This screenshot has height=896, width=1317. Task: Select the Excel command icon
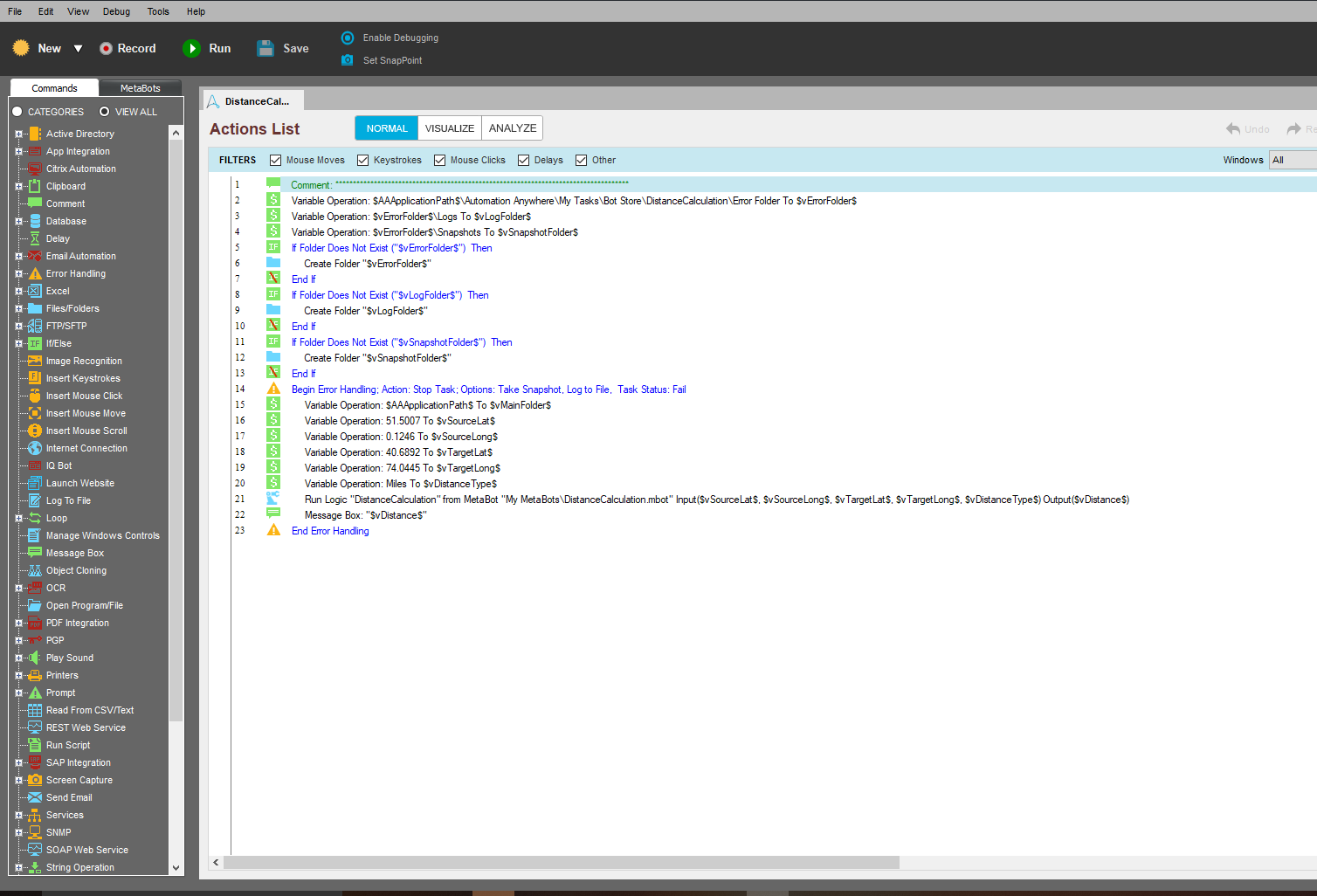pos(35,291)
